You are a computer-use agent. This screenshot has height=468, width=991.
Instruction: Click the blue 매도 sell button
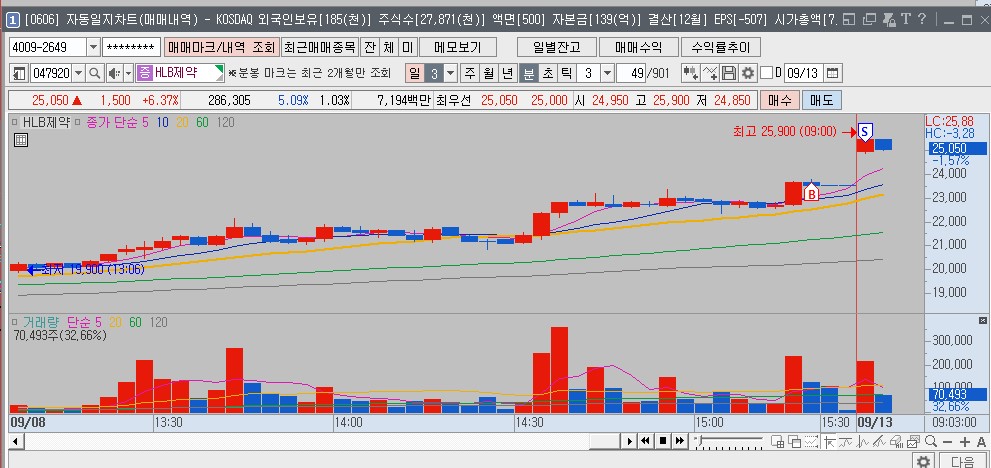[821, 100]
